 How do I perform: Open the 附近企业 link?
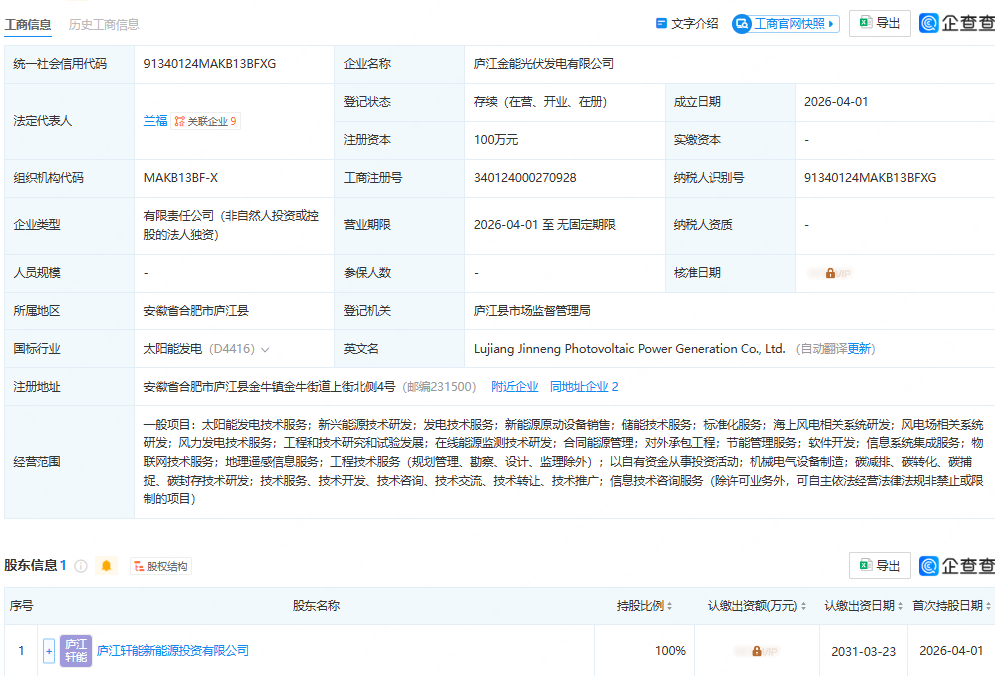click(514, 385)
